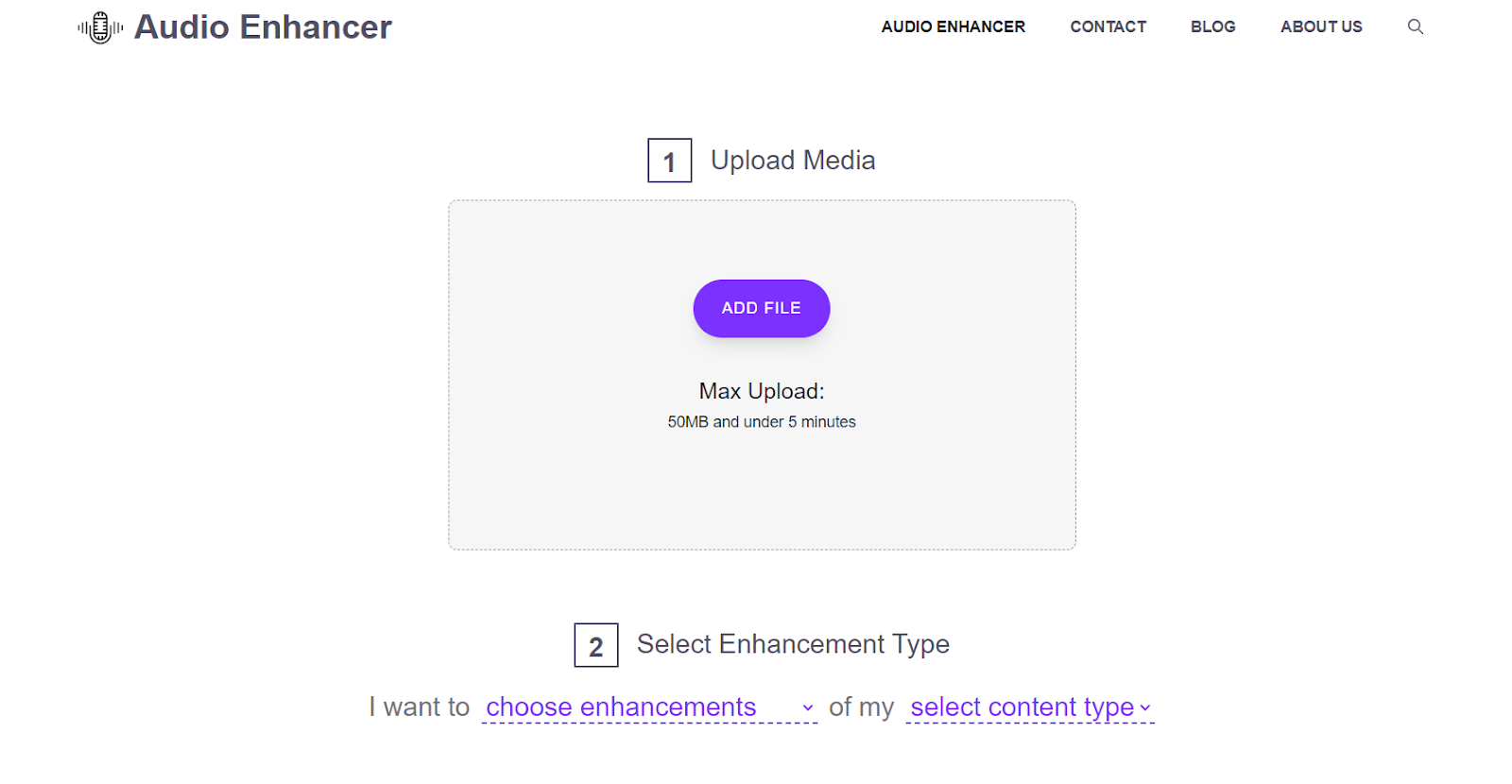Click the microphone logo icon
Viewport: 1512px width, 784px height.
coord(100,27)
